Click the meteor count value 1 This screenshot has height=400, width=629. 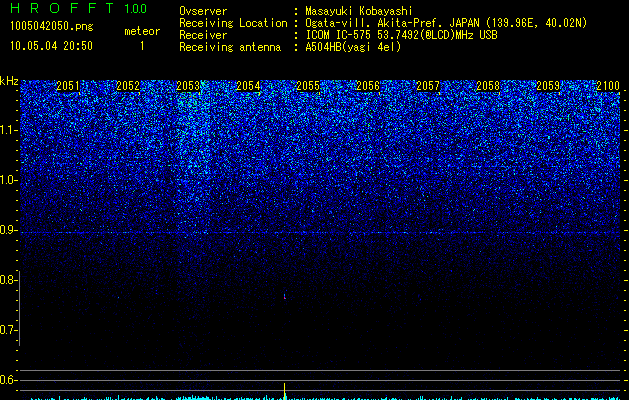tap(142, 46)
